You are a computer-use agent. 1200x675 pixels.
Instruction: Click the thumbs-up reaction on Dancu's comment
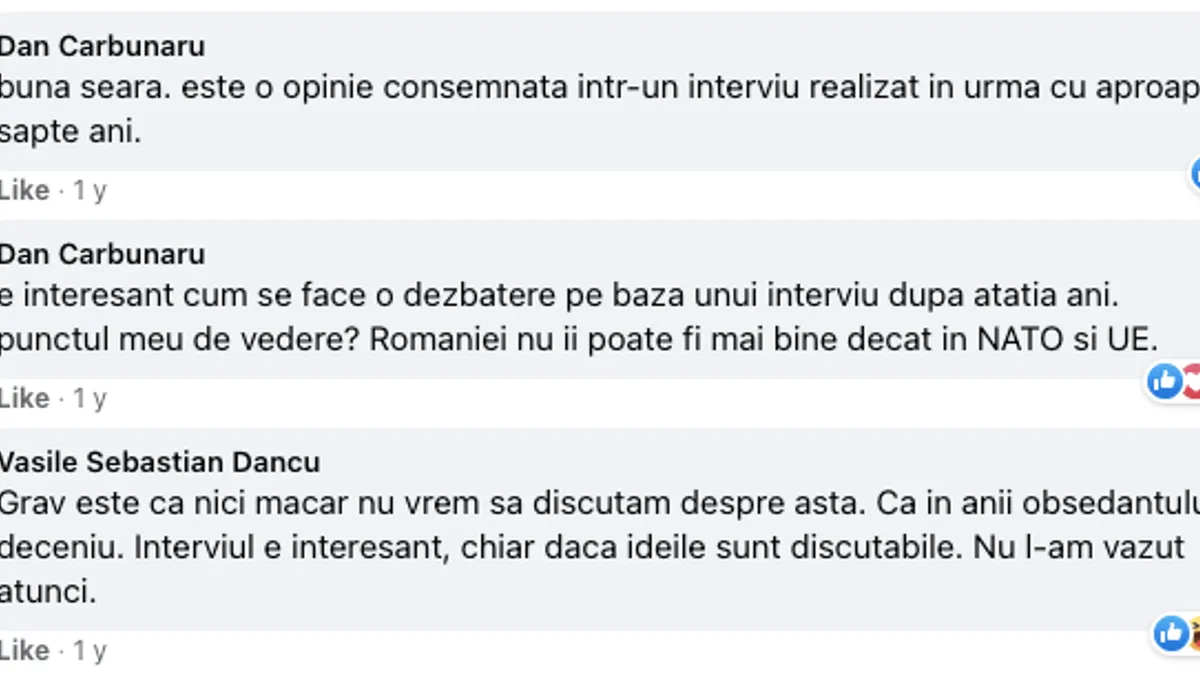(x=1171, y=633)
